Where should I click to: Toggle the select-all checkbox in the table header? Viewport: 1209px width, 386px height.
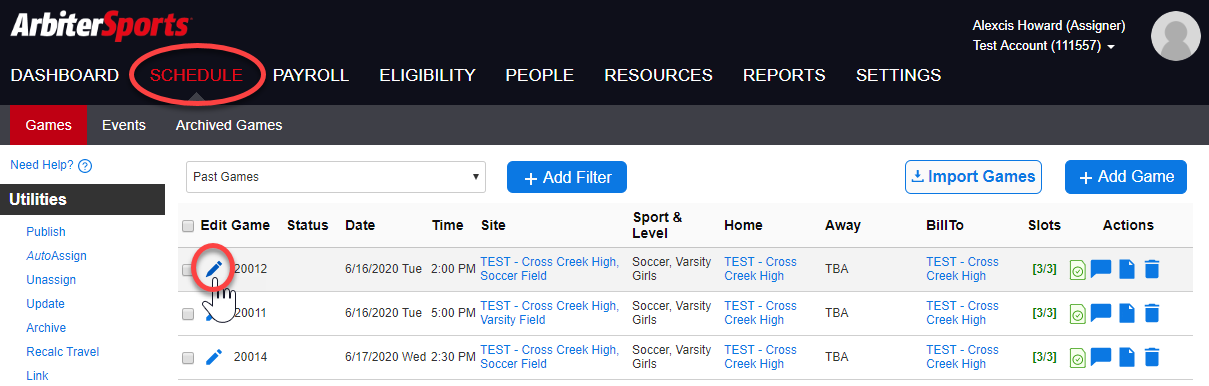[x=188, y=226]
